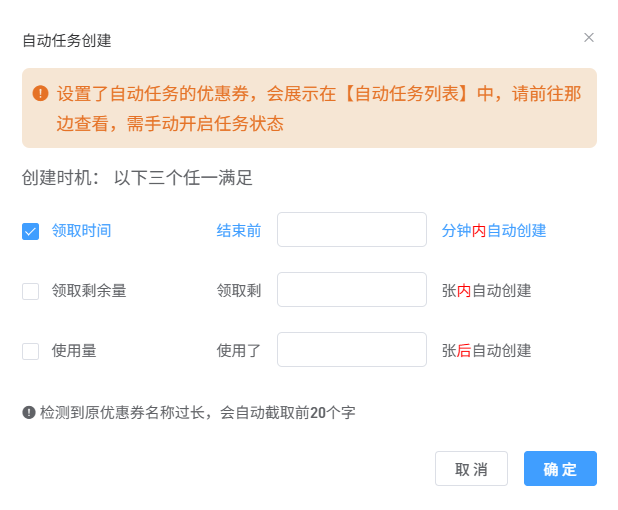Select the input field after 使用了
Viewport: 618px width, 510px height.
pos(351,350)
